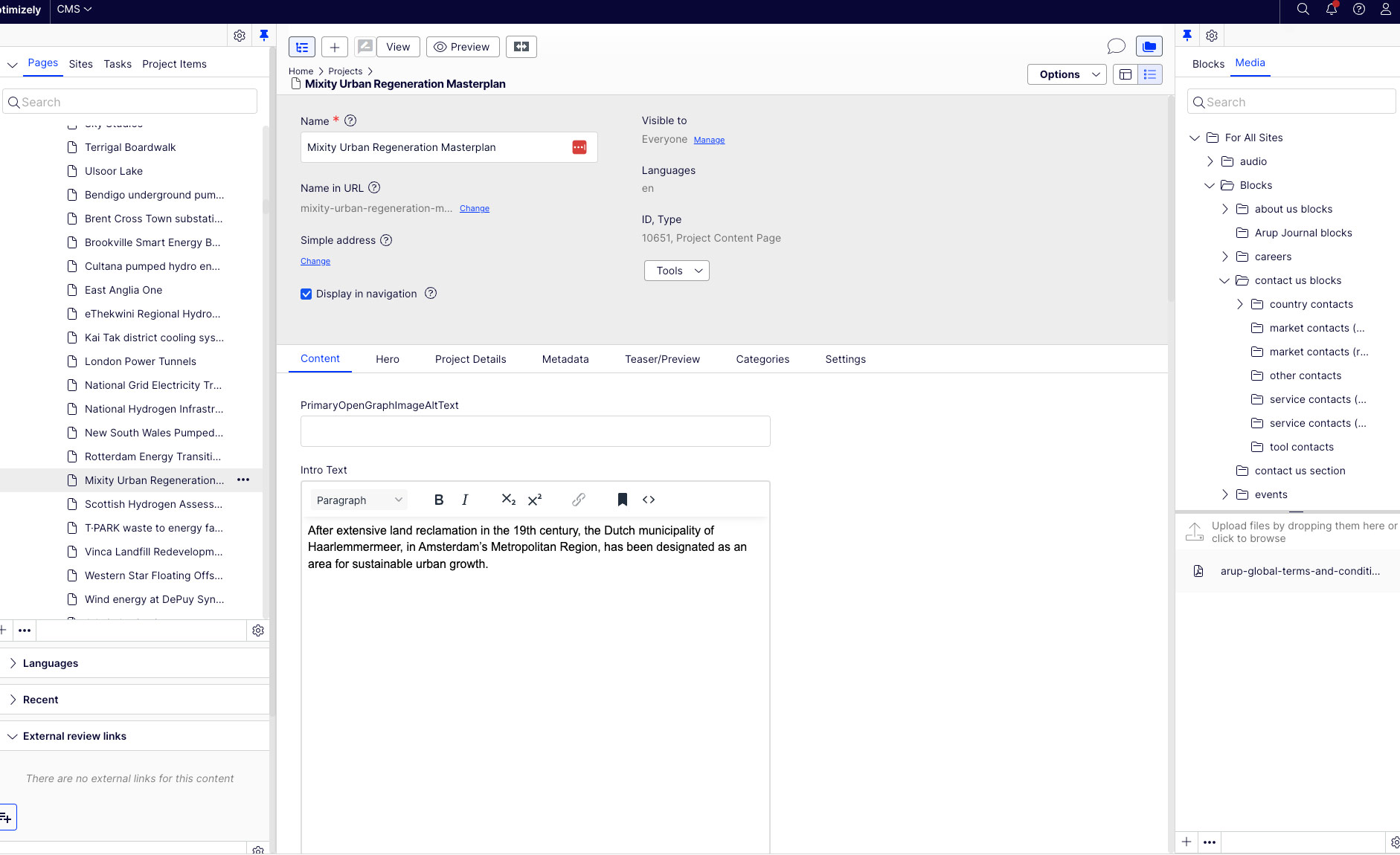Click the compare versions icon in toolbar
This screenshot has height=855, width=1400.
[x=521, y=47]
